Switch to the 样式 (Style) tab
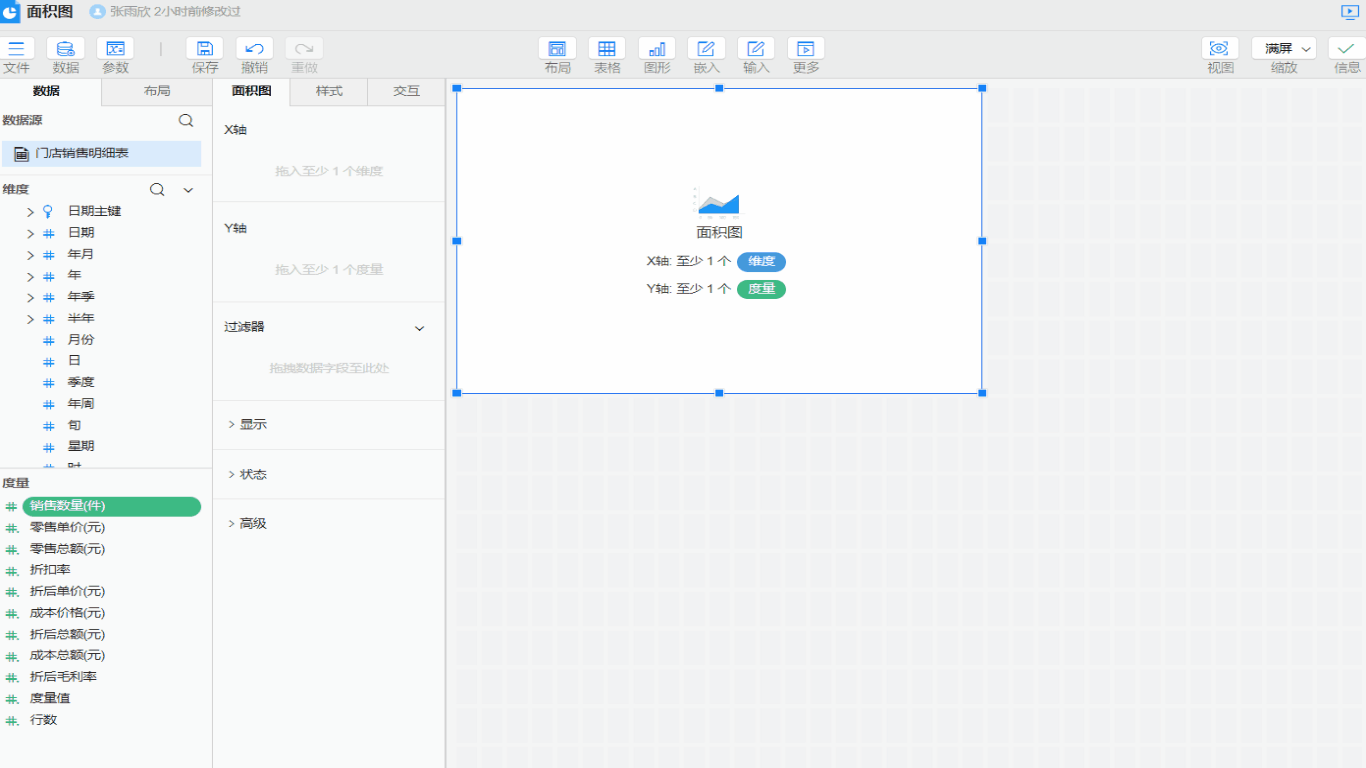Image resolution: width=1366 pixels, height=768 pixels. (x=329, y=91)
